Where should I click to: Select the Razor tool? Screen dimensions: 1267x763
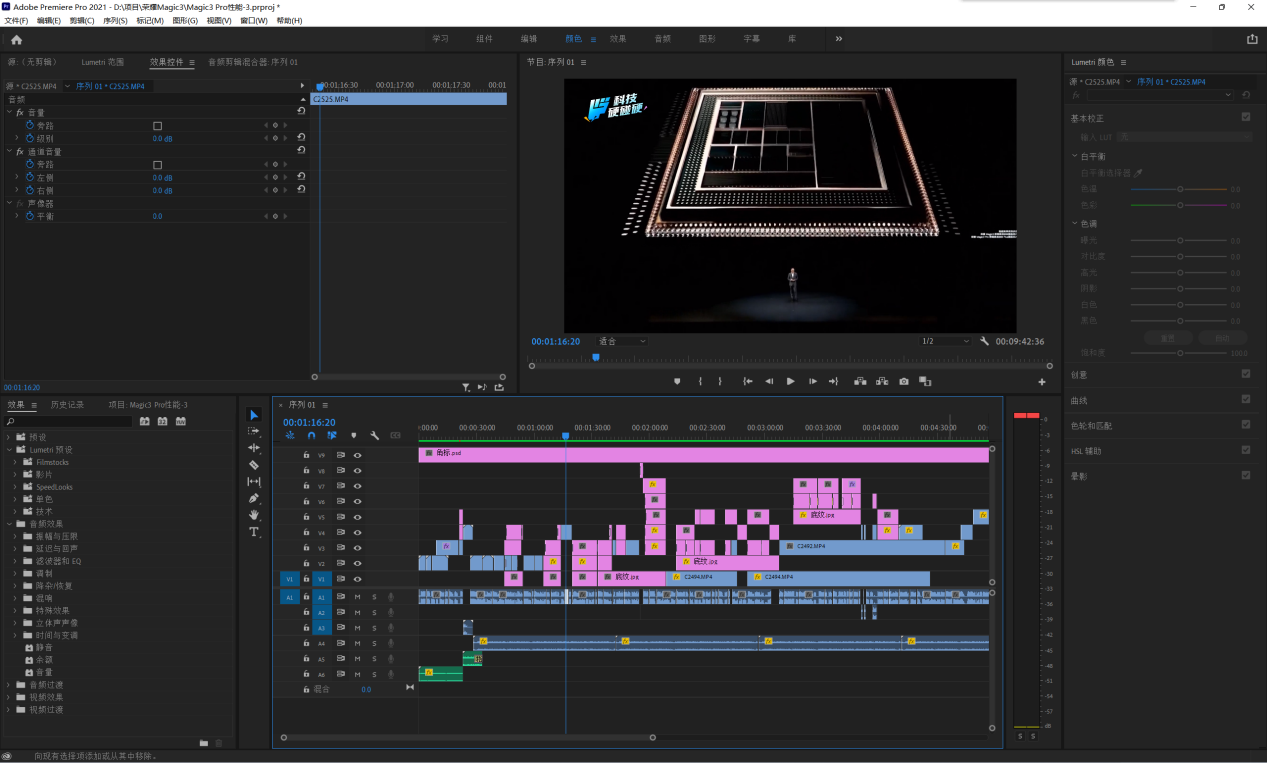coord(254,465)
